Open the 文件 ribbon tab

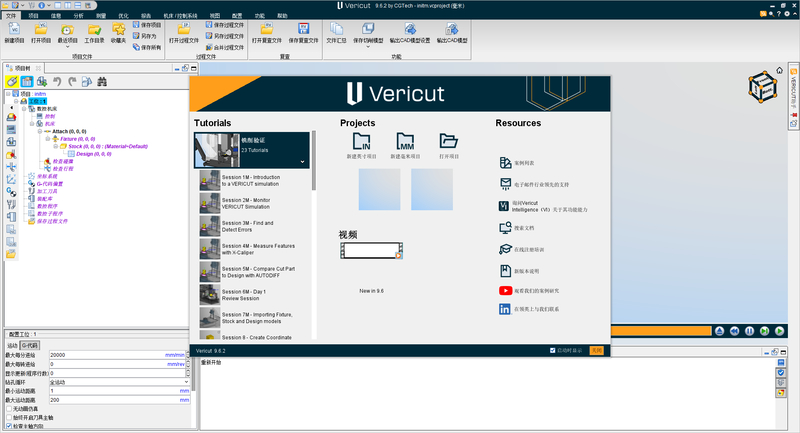coord(11,16)
